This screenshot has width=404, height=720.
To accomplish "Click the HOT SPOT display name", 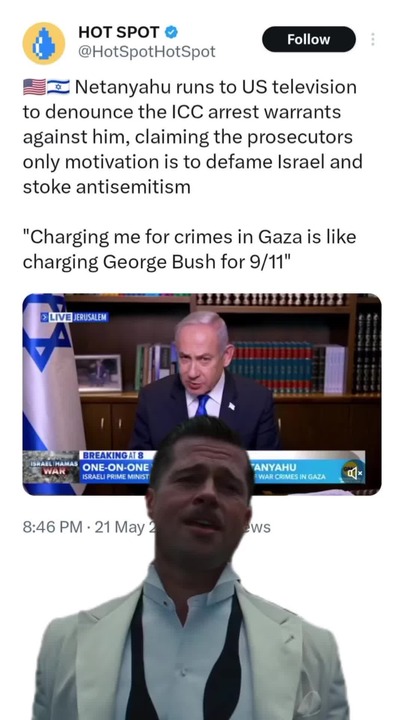I will 118,32.
